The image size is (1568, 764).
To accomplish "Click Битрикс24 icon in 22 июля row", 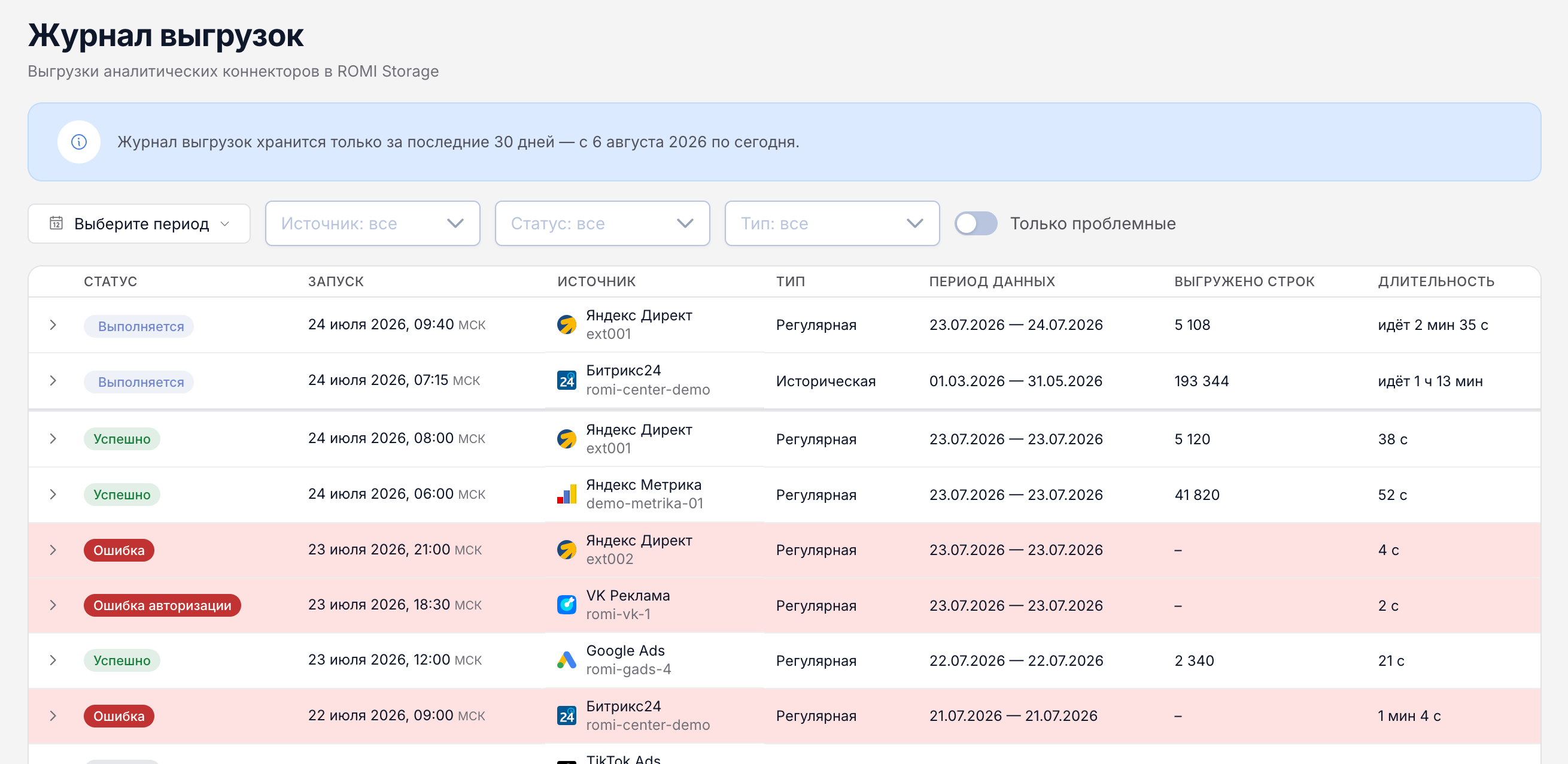I will (x=567, y=716).
